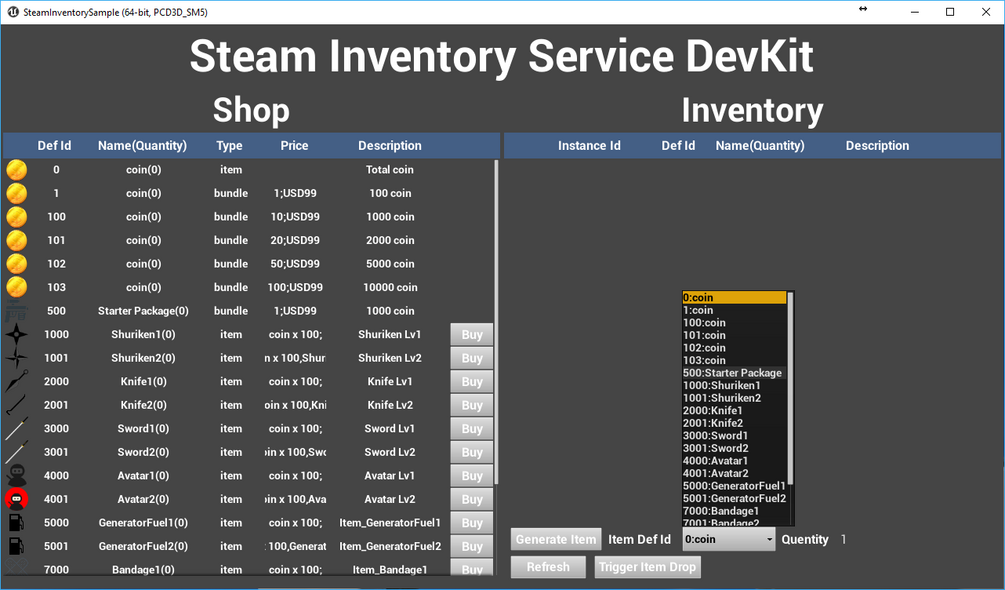Choose 100:coin from the dropdown list
The height and width of the screenshot is (590, 1005).
[735, 323]
